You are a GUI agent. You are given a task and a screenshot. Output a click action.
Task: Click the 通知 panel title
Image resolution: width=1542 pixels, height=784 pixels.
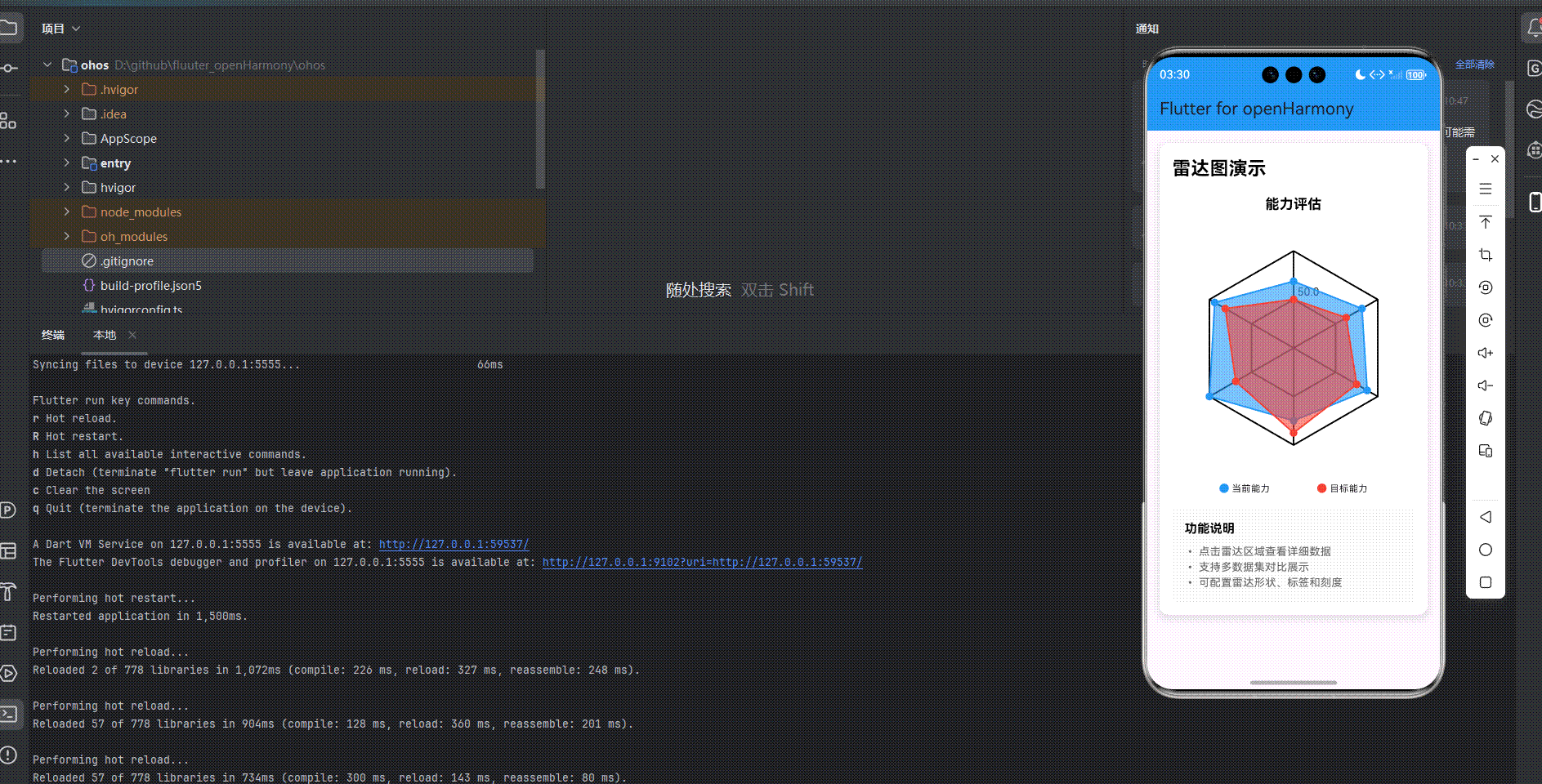(x=1147, y=29)
